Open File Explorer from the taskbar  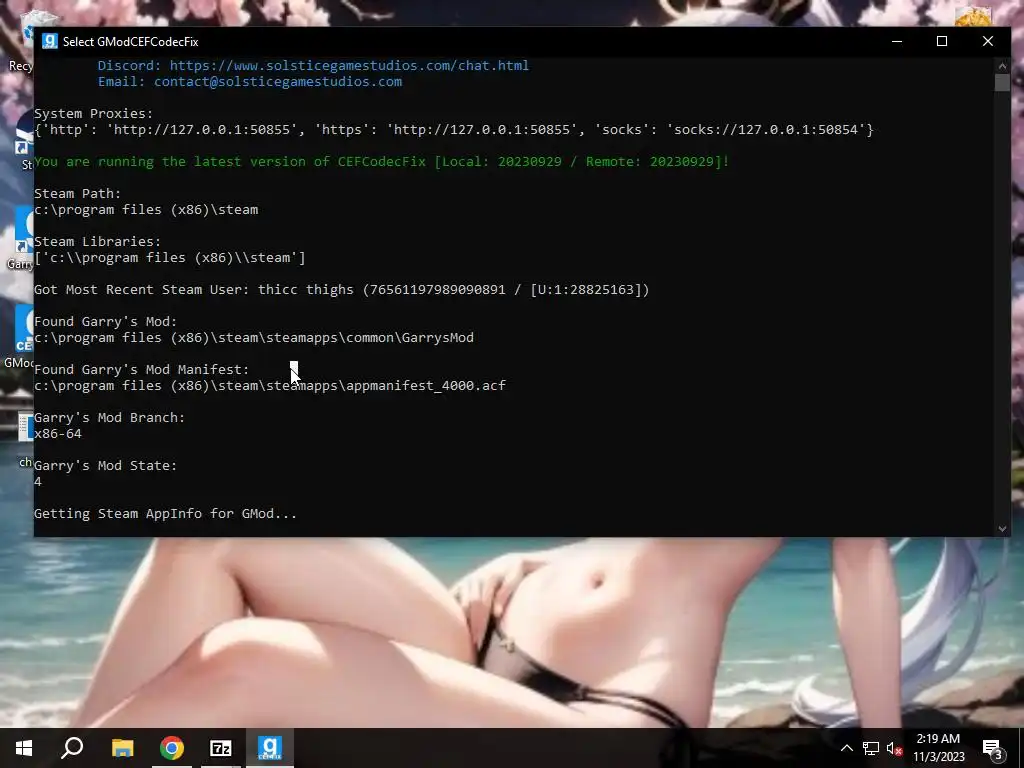click(122, 748)
